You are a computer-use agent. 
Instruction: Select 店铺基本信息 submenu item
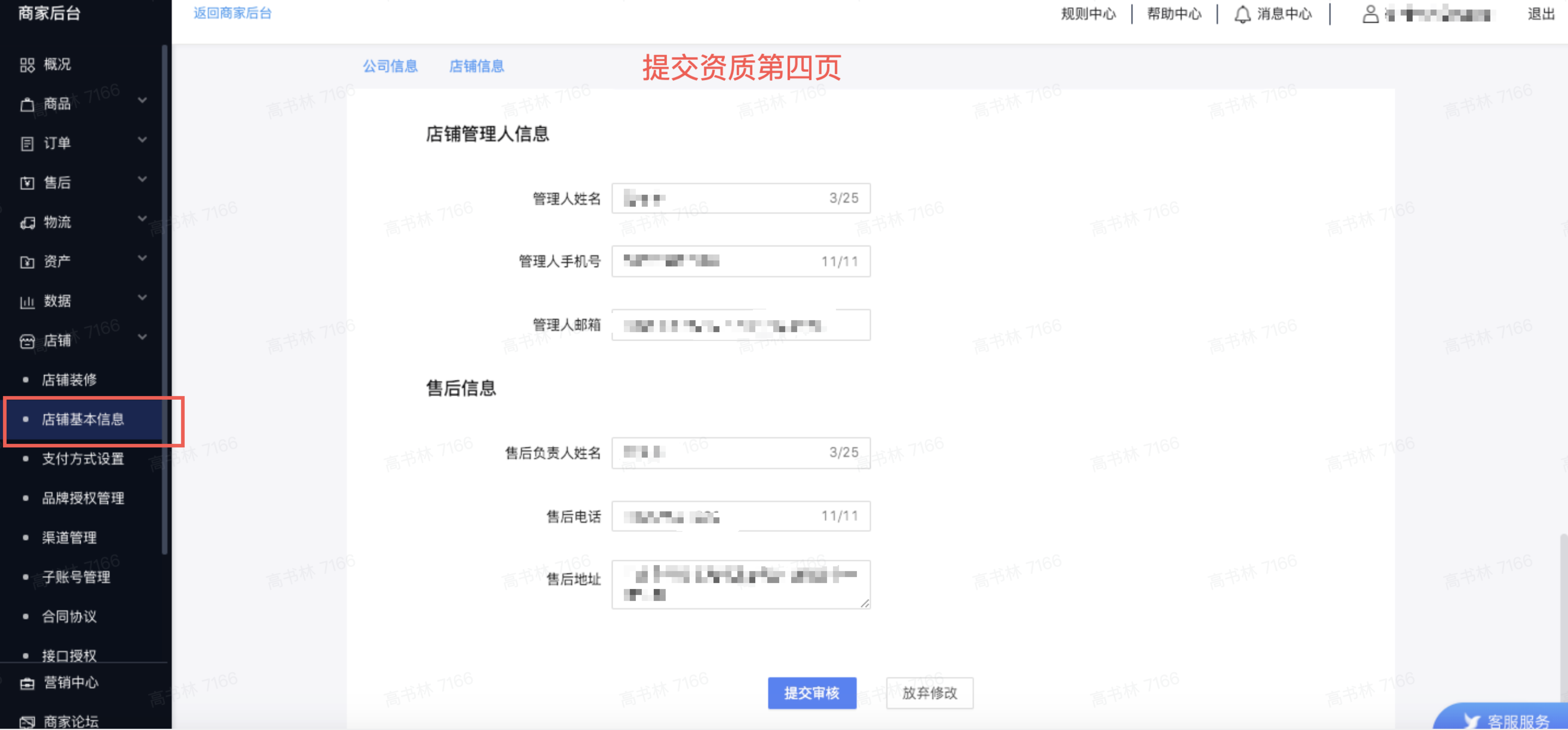pyautogui.click(x=83, y=420)
